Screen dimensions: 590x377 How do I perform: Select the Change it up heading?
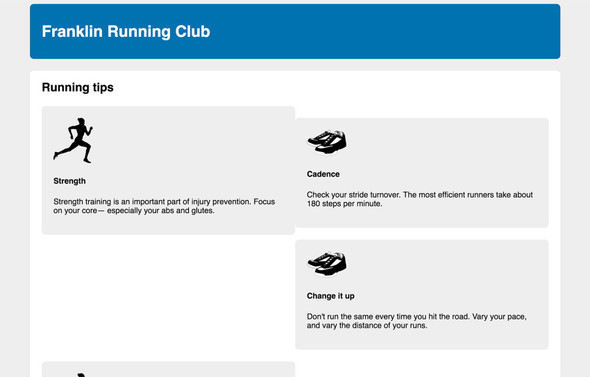tap(330, 296)
